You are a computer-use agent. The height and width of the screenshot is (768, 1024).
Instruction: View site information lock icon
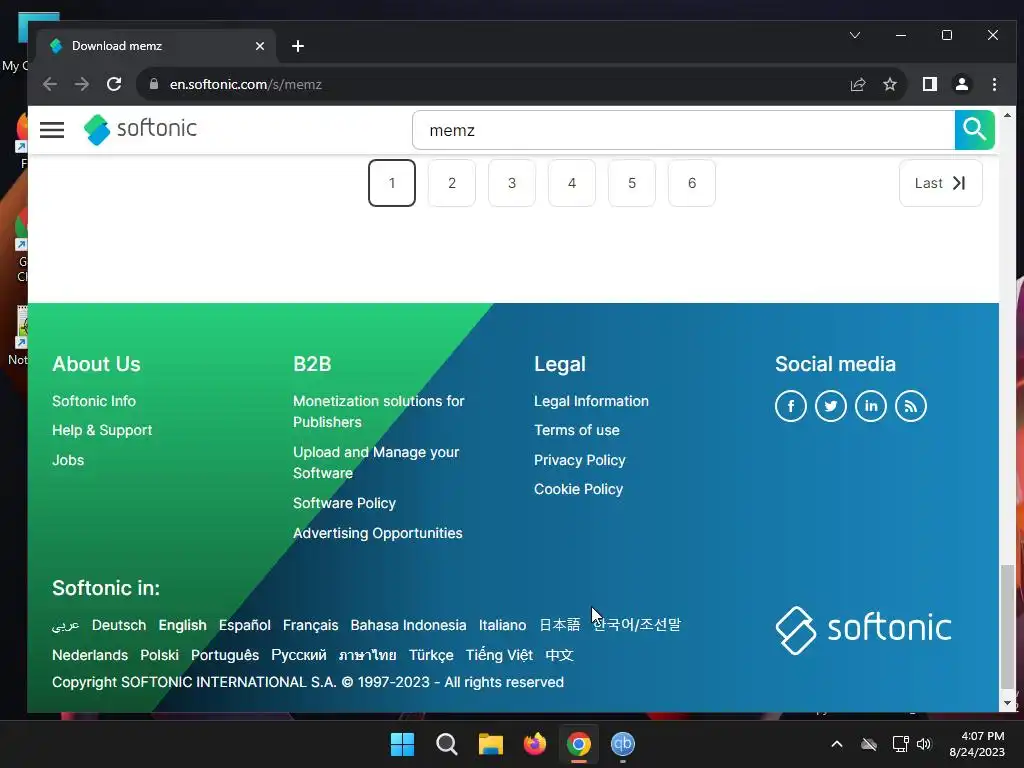pos(154,84)
